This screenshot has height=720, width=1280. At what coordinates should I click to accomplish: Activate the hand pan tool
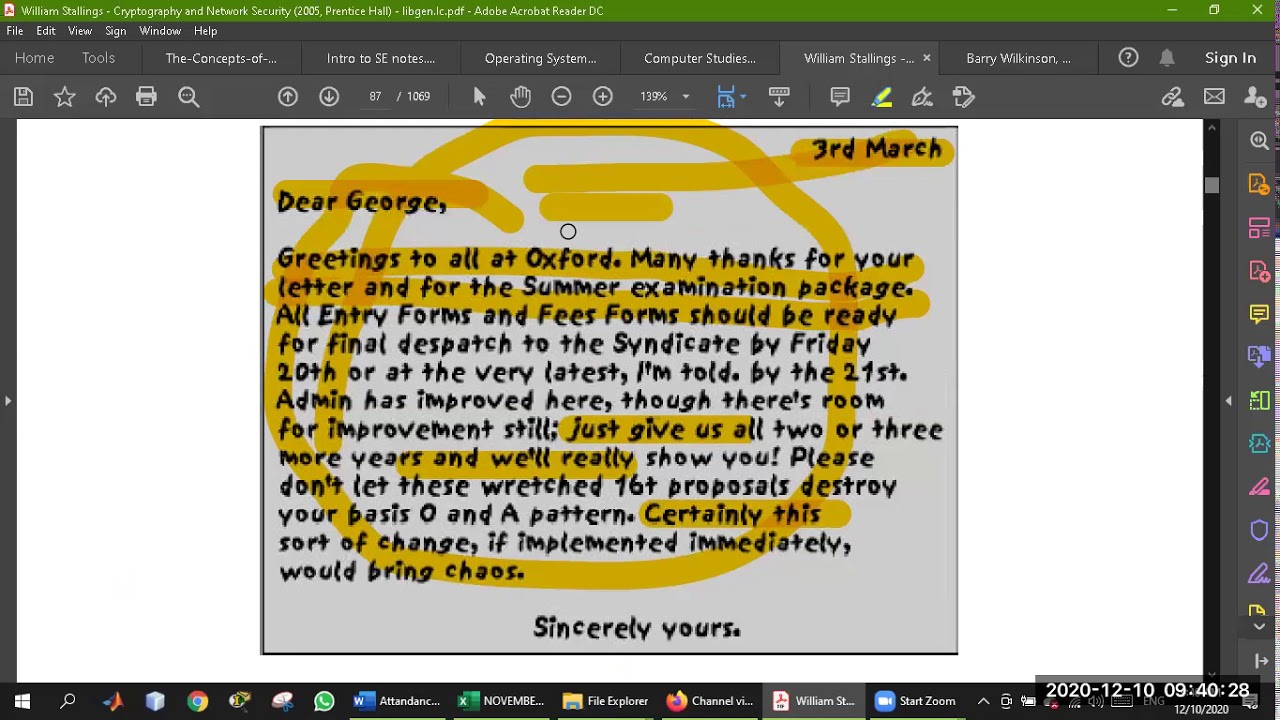(520, 97)
